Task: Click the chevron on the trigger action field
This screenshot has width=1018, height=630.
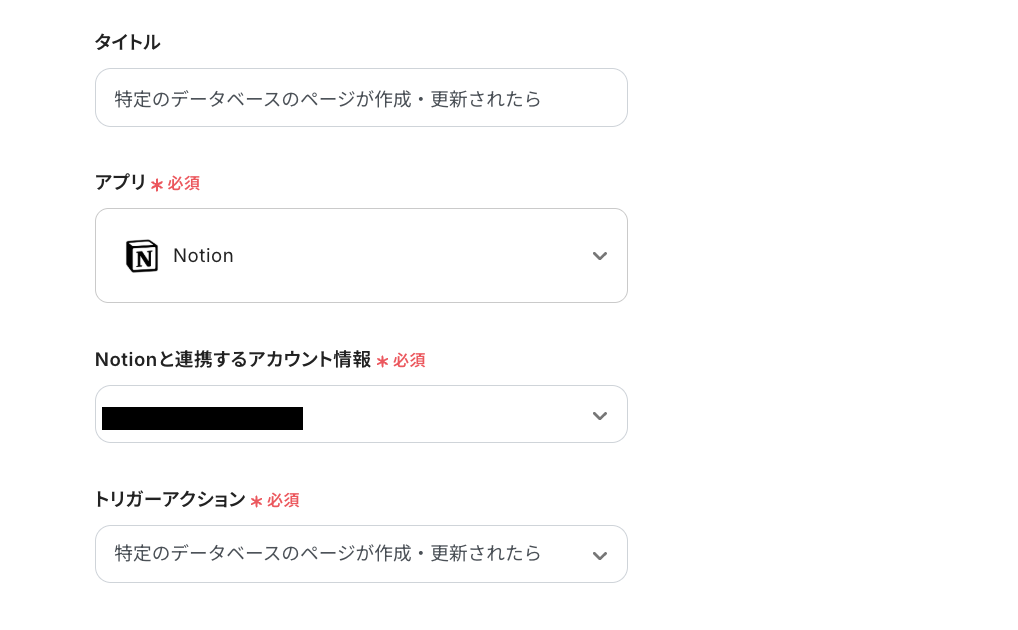Action: [x=600, y=554]
